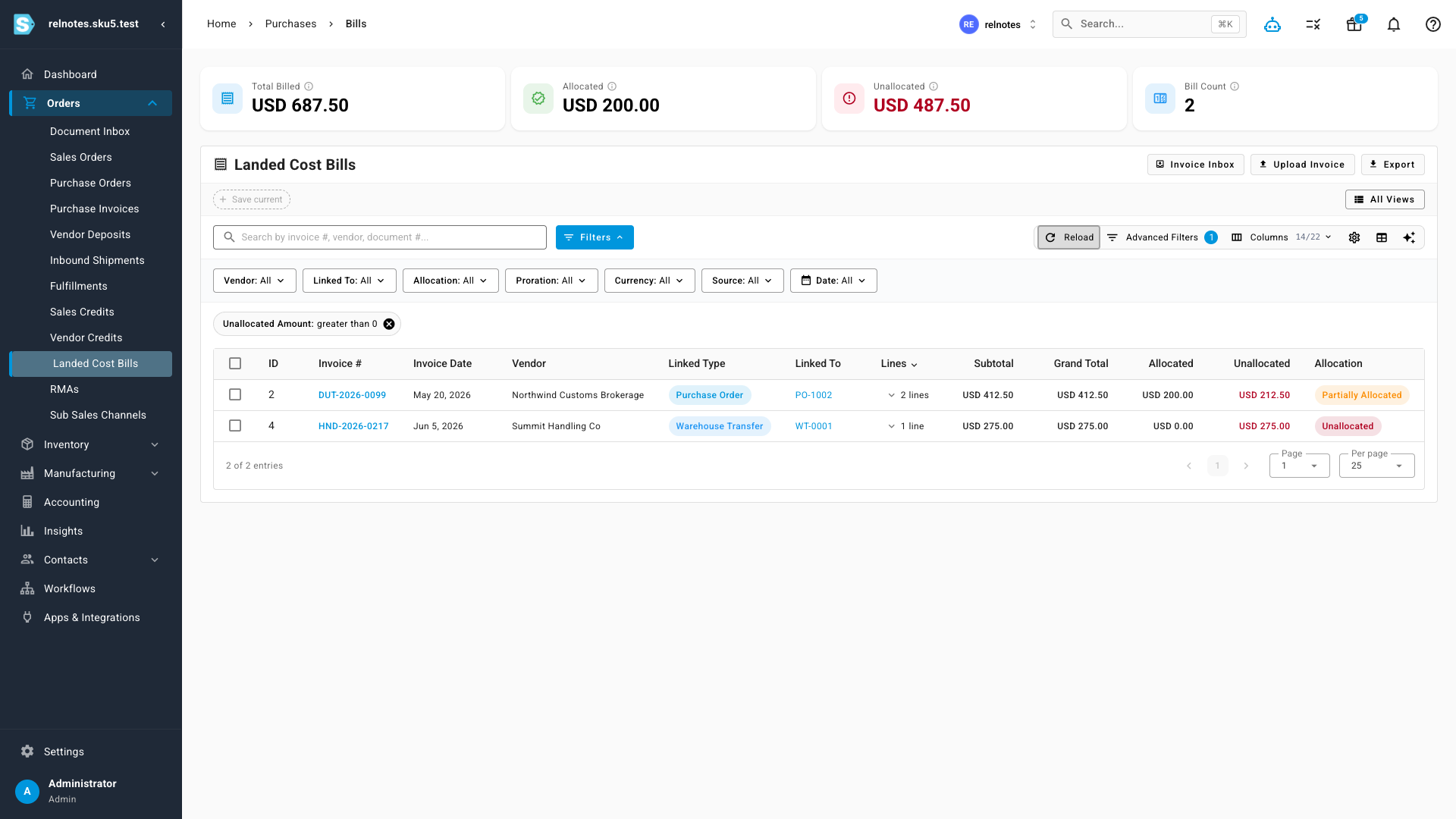Click the table settings gear icon

coord(1354,237)
